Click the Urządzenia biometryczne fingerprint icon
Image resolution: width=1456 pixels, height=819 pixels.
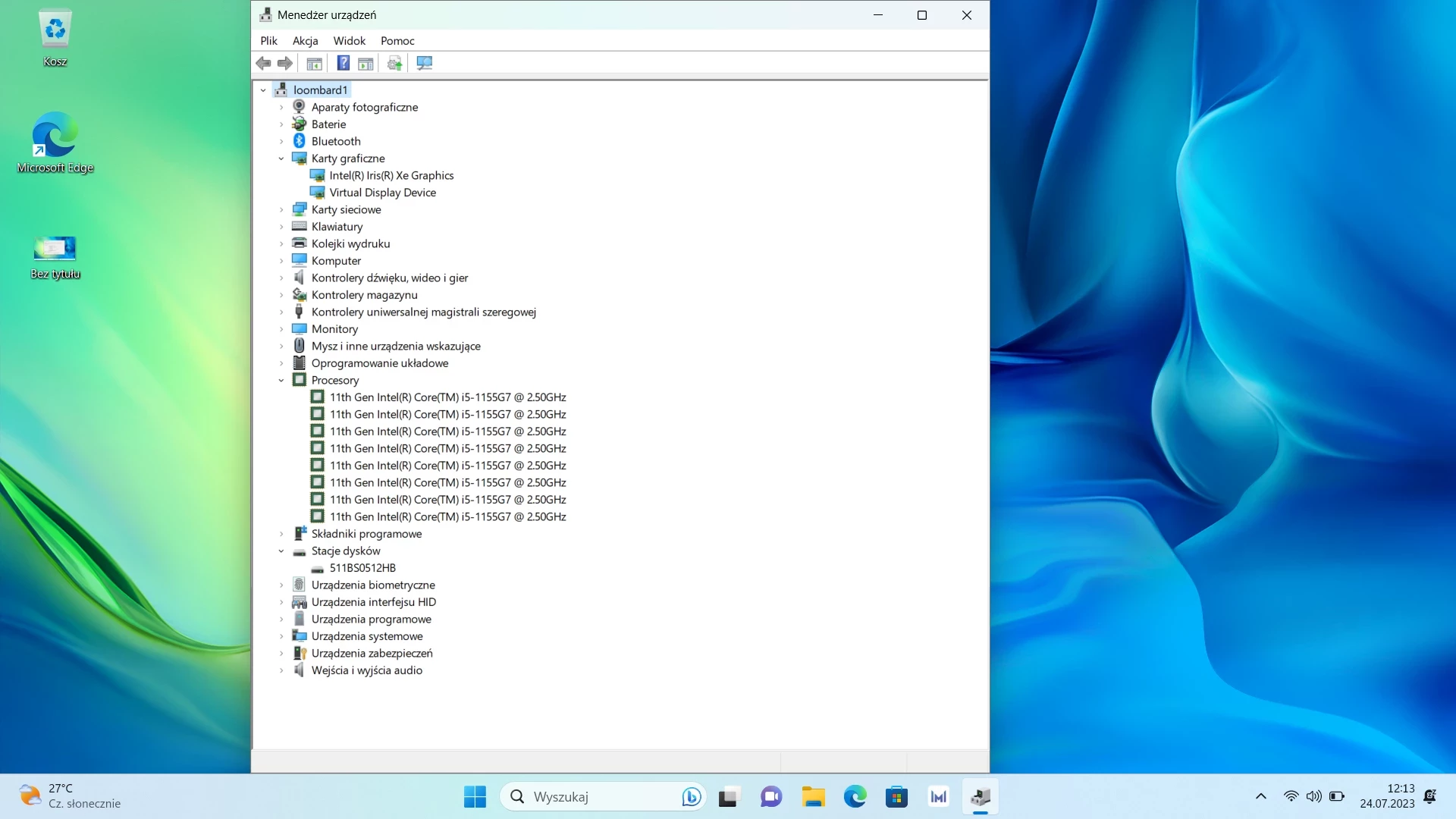tap(299, 585)
